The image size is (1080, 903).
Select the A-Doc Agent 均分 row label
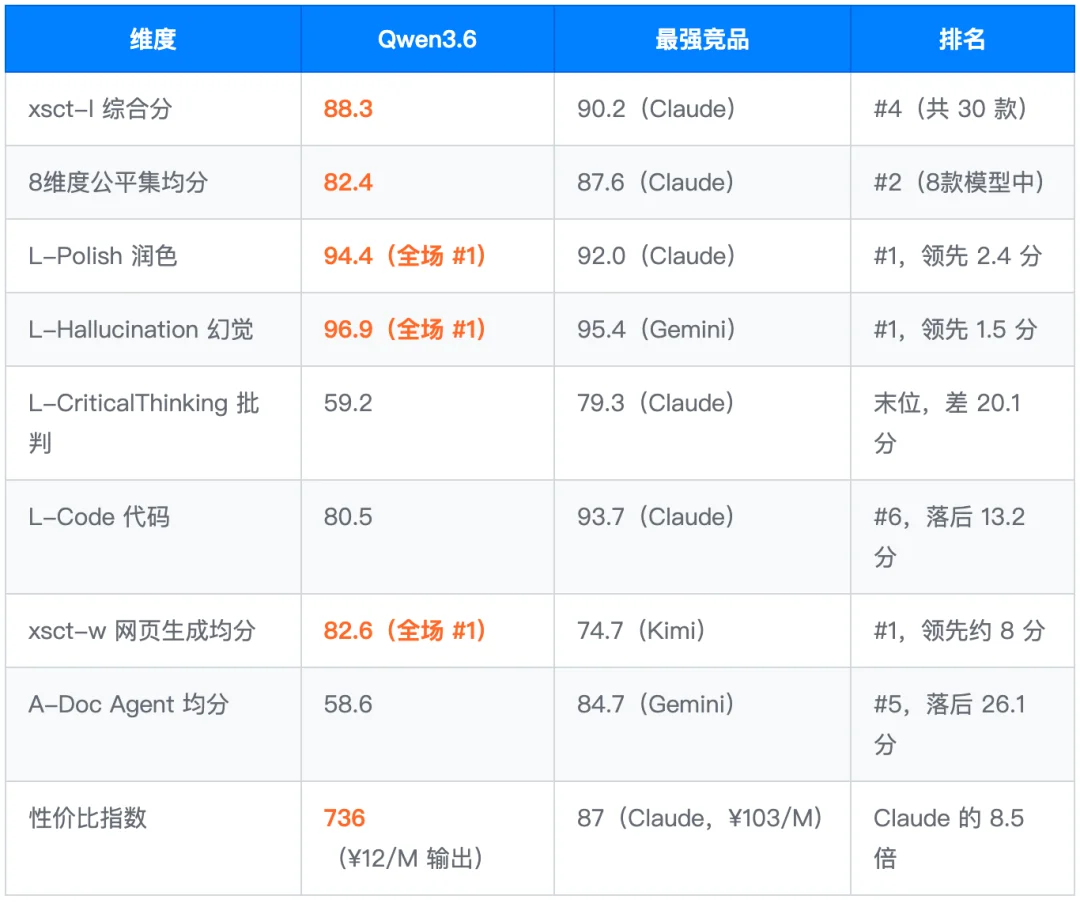(130, 704)
